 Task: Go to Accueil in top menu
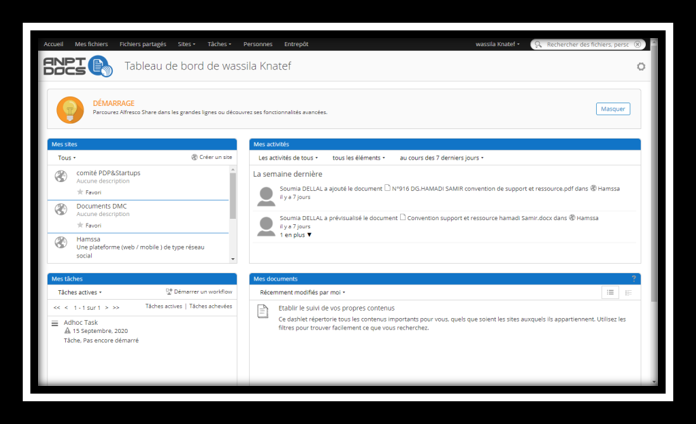[x=53, y=44]
